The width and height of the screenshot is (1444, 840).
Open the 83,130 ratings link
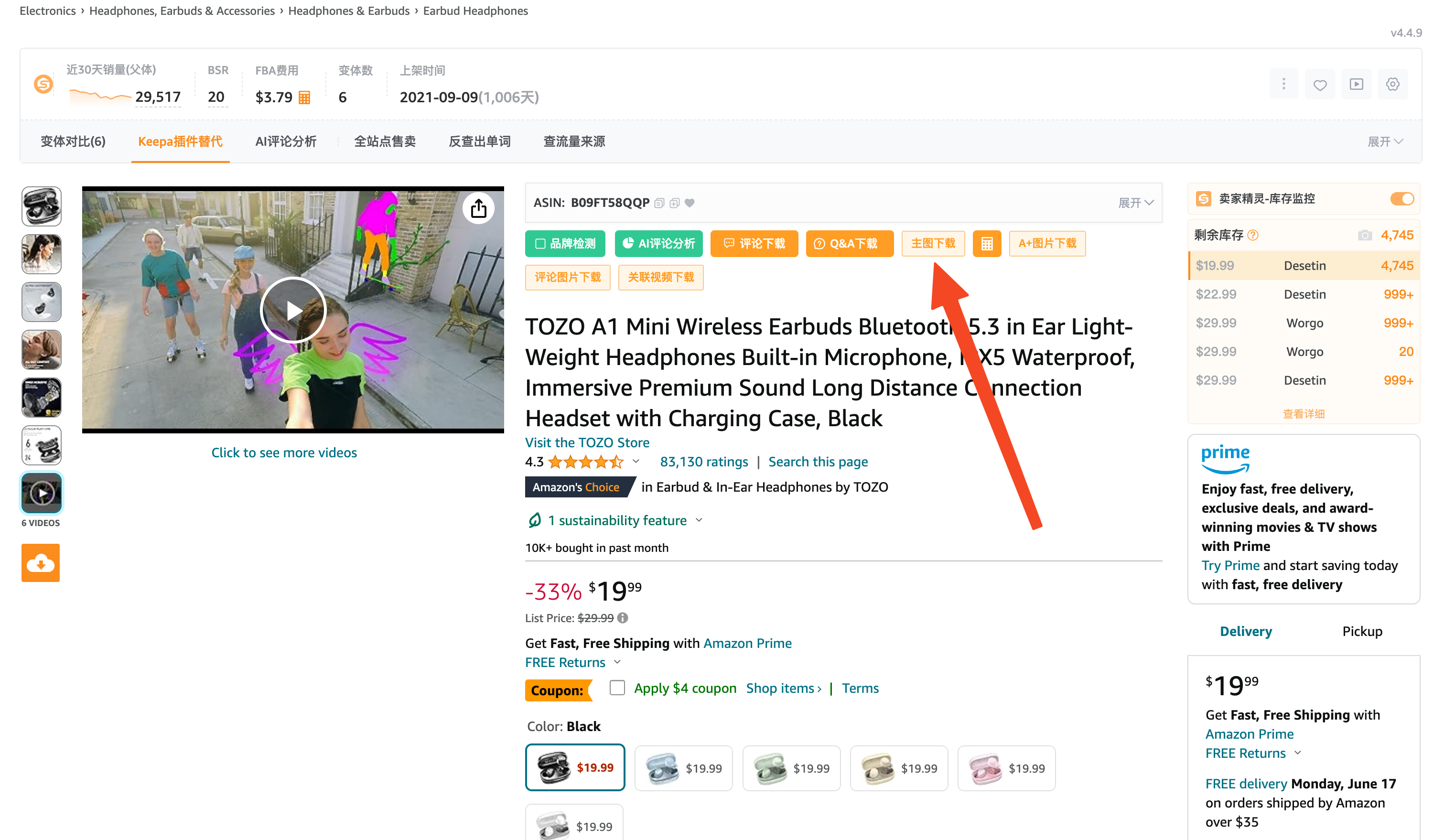[x=704, y=462]
